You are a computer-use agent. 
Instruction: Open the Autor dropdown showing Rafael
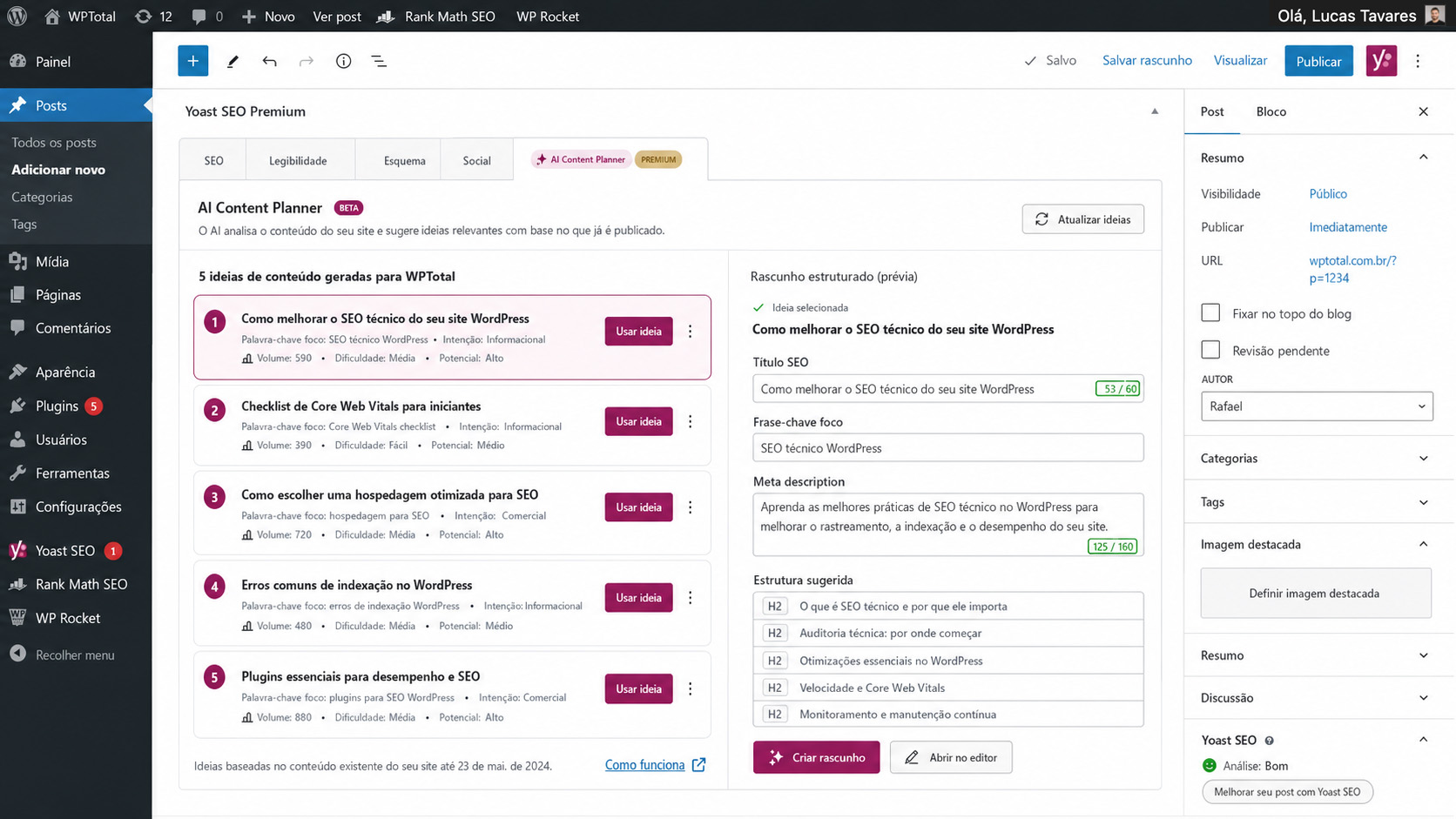tap(1317, 406)
